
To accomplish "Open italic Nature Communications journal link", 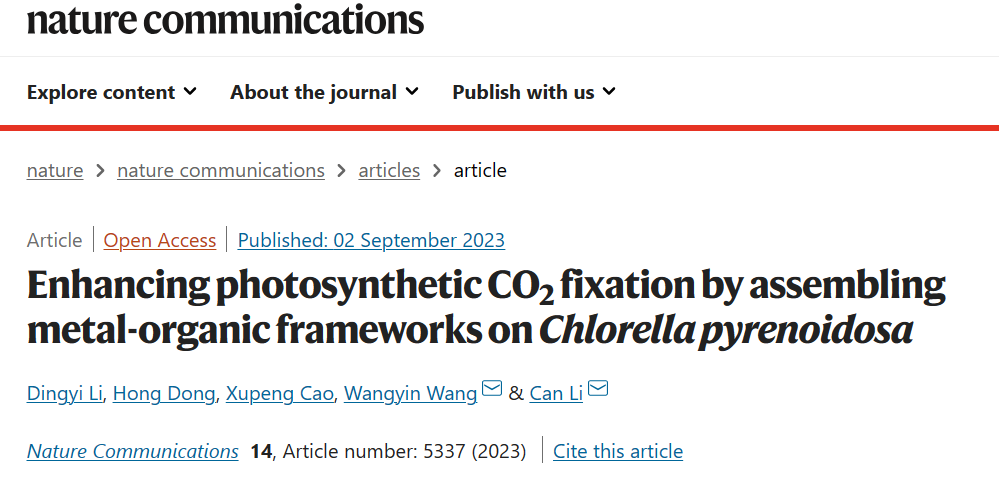I will pos(133,452).
